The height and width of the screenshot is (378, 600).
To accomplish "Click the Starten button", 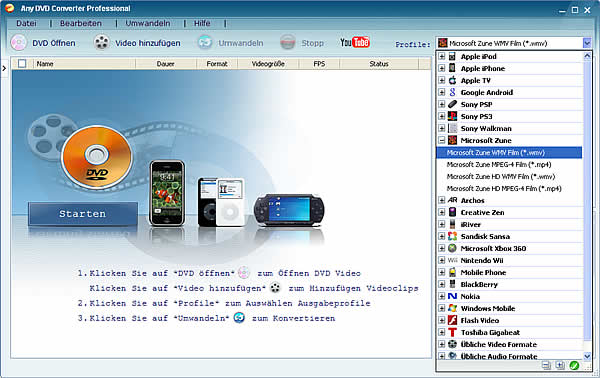I will tap(83, 213).
